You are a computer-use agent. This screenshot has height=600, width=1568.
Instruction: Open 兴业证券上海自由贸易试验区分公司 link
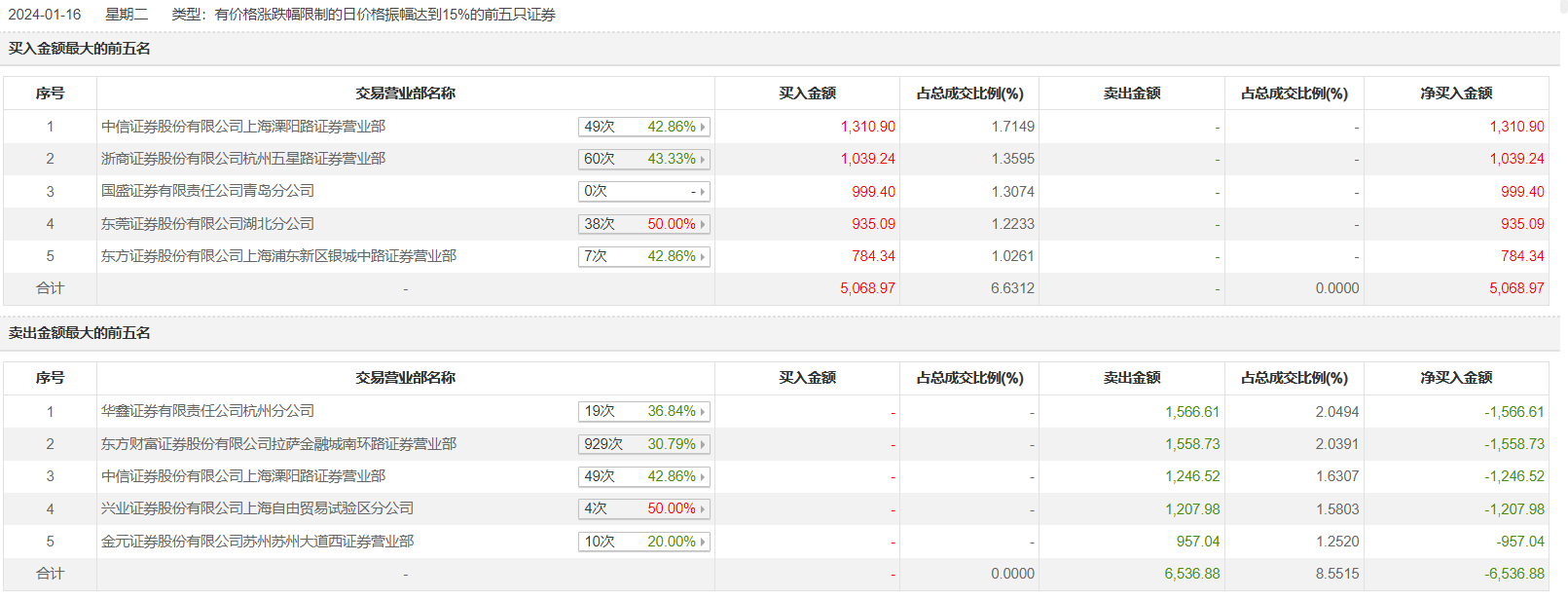(x=257, y=508)
